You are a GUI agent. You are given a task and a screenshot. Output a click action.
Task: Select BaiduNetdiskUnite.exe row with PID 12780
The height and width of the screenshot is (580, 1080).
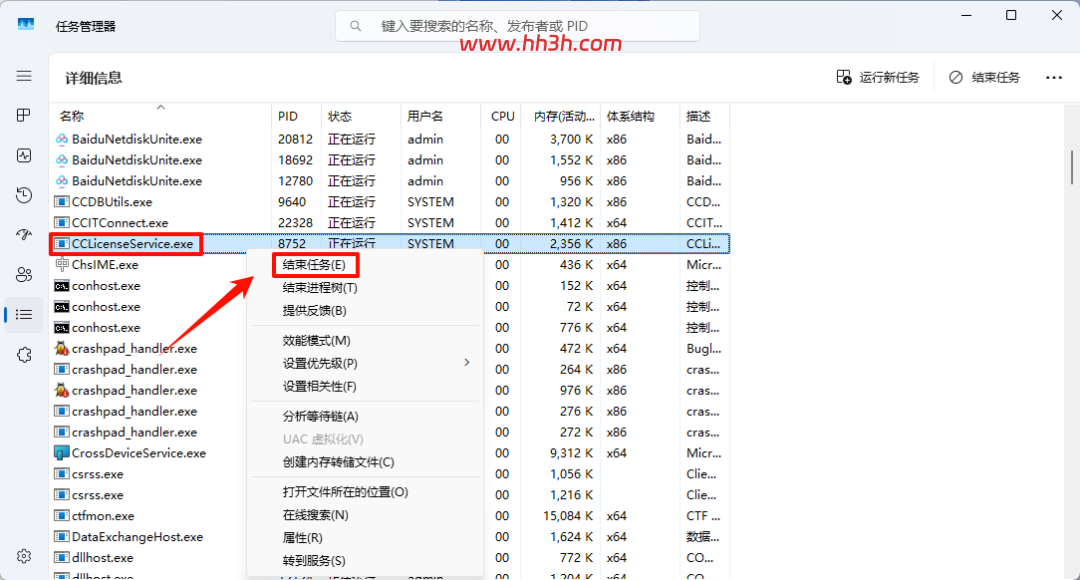(390, 181)
